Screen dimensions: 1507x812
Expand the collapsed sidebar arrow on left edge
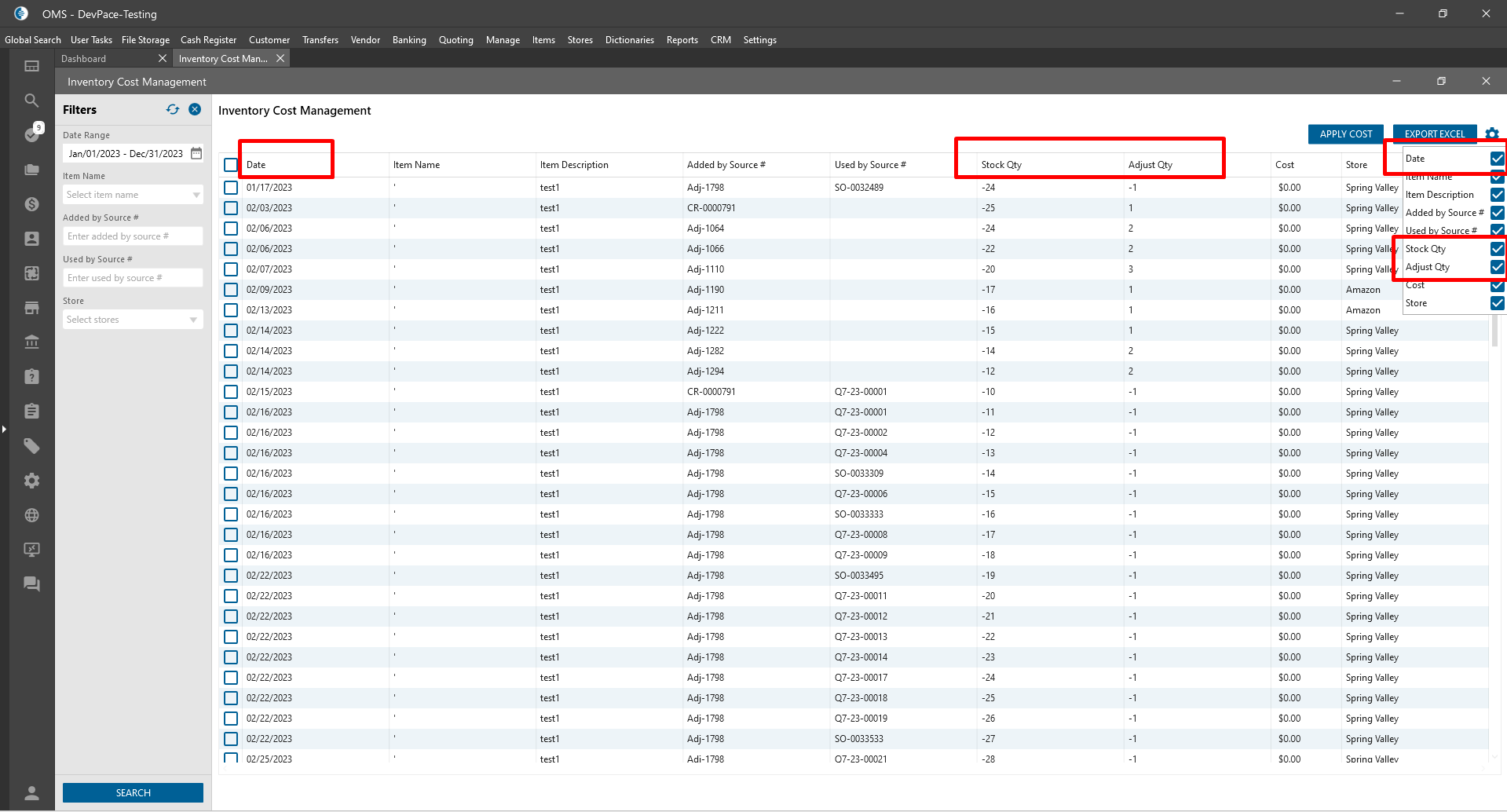click(4, 429)
